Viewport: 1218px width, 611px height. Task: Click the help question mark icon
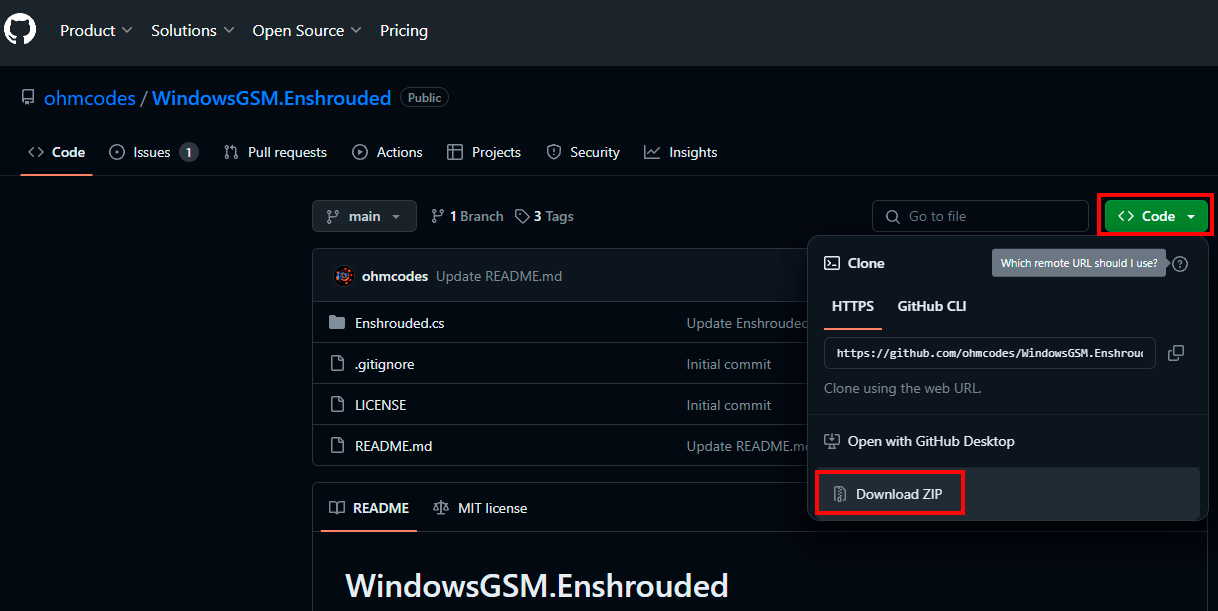pyautogui.click(x=1180, y=264)
